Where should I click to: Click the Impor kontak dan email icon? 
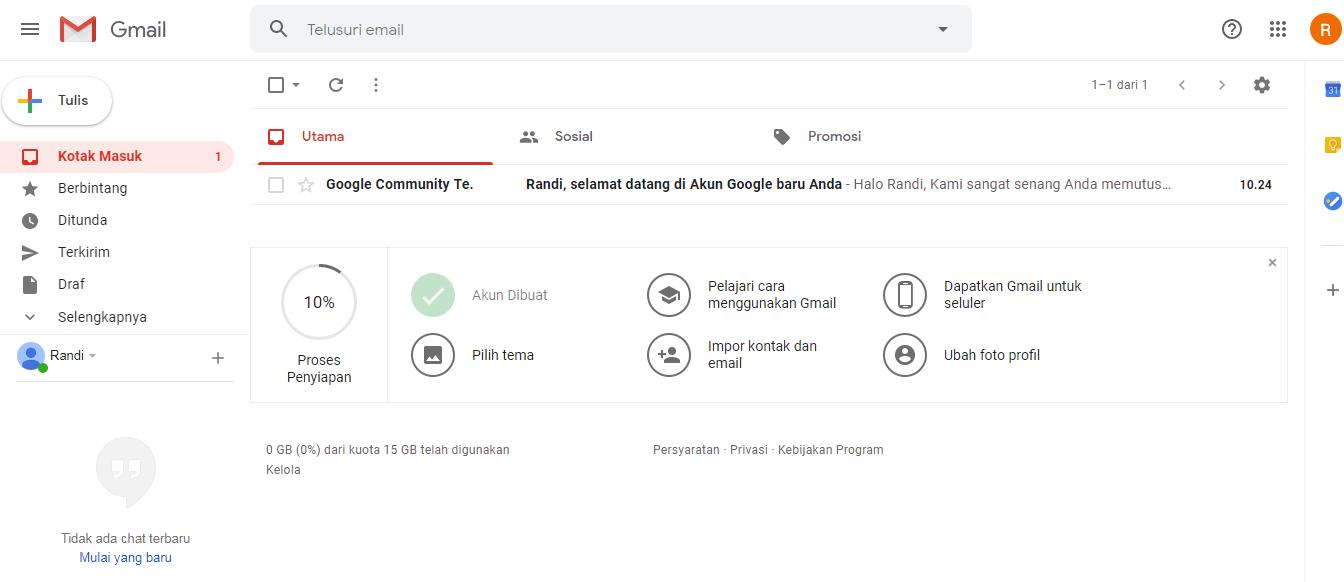pos(669,355)
